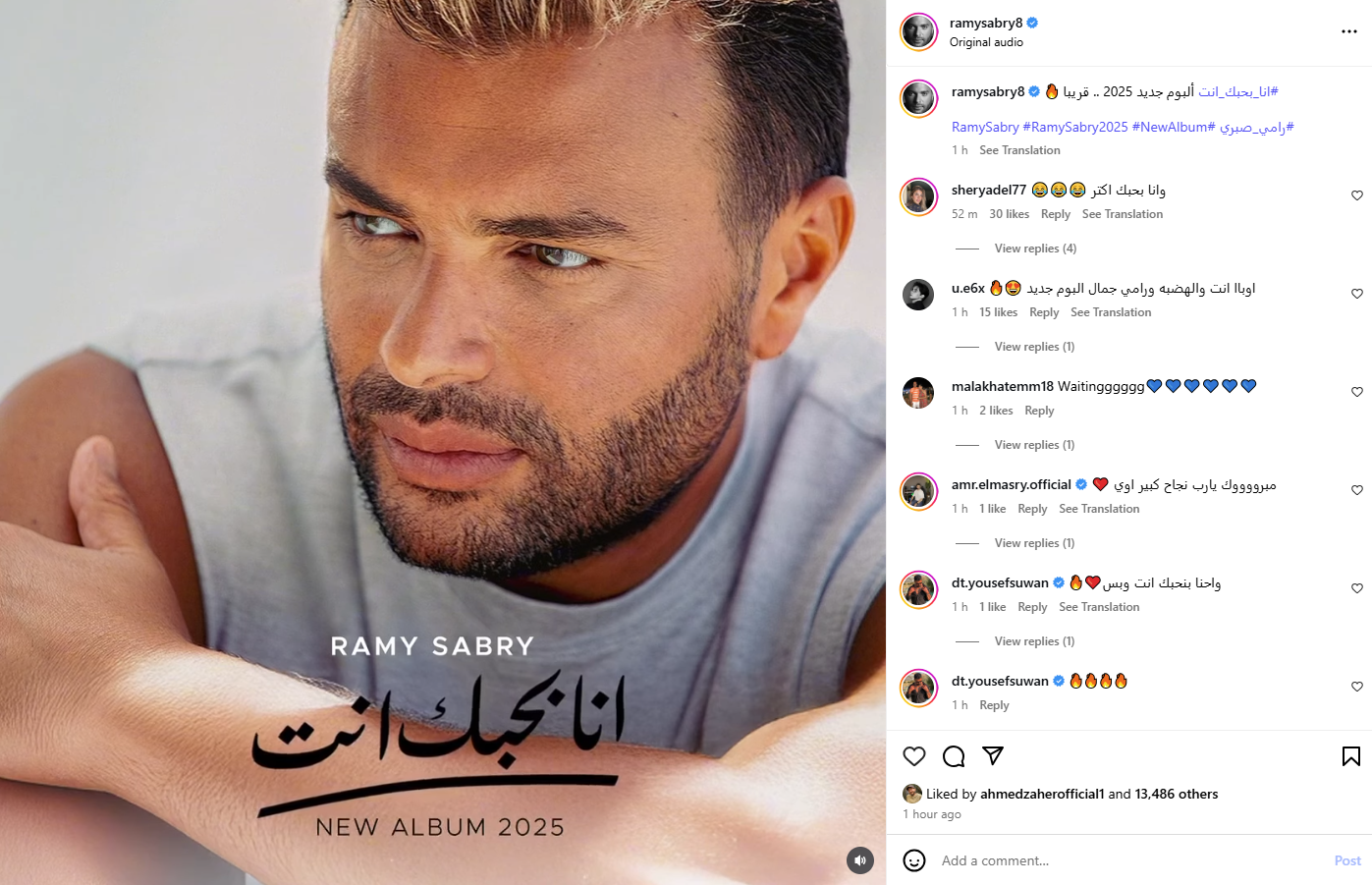This screenshot has height=885, width=1372.
Task: Open emoji picker in comment box
Action: click(x=914, y=860)
